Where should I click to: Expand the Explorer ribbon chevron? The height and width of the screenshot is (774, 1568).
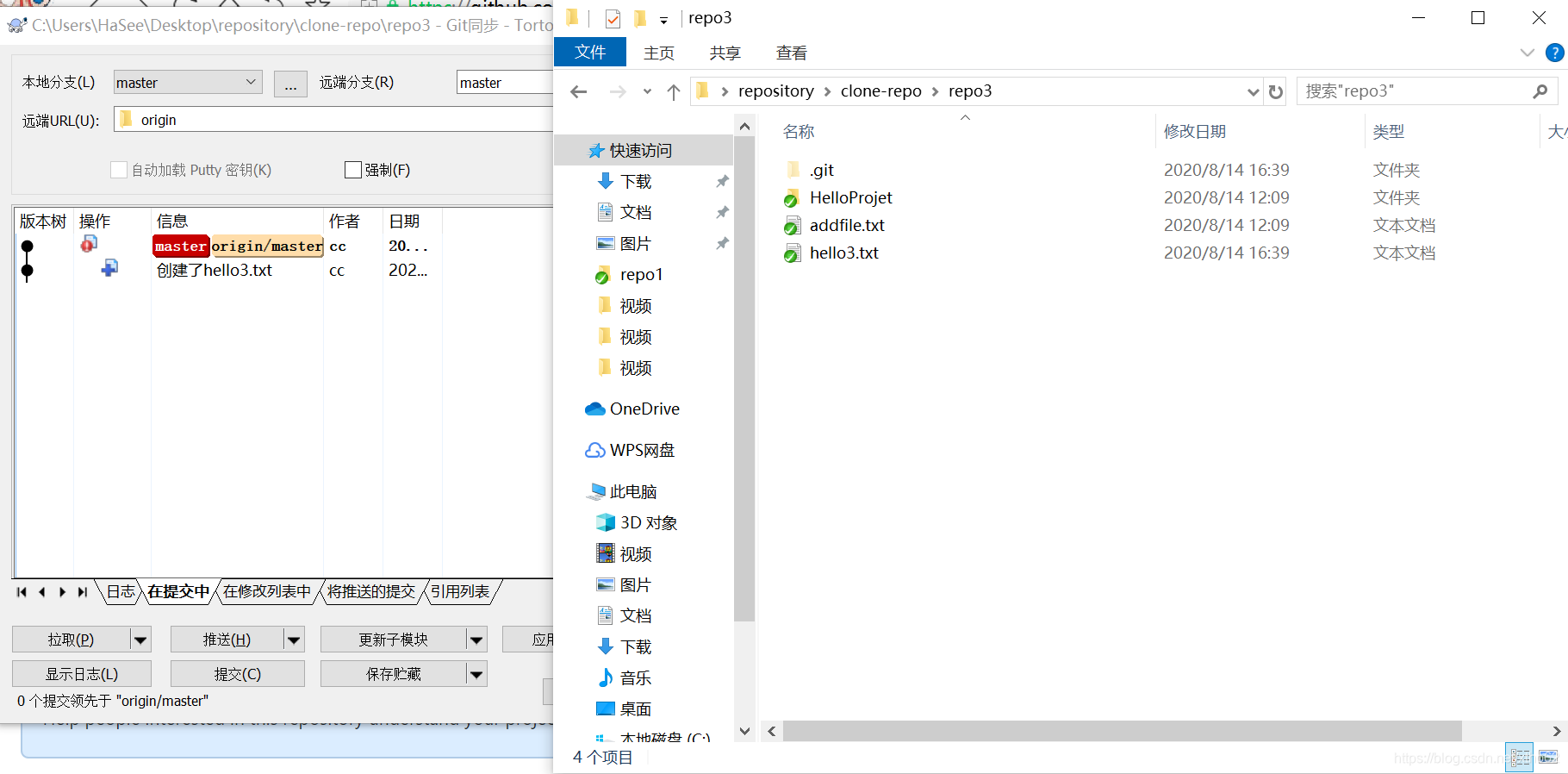click(1528, 53)
